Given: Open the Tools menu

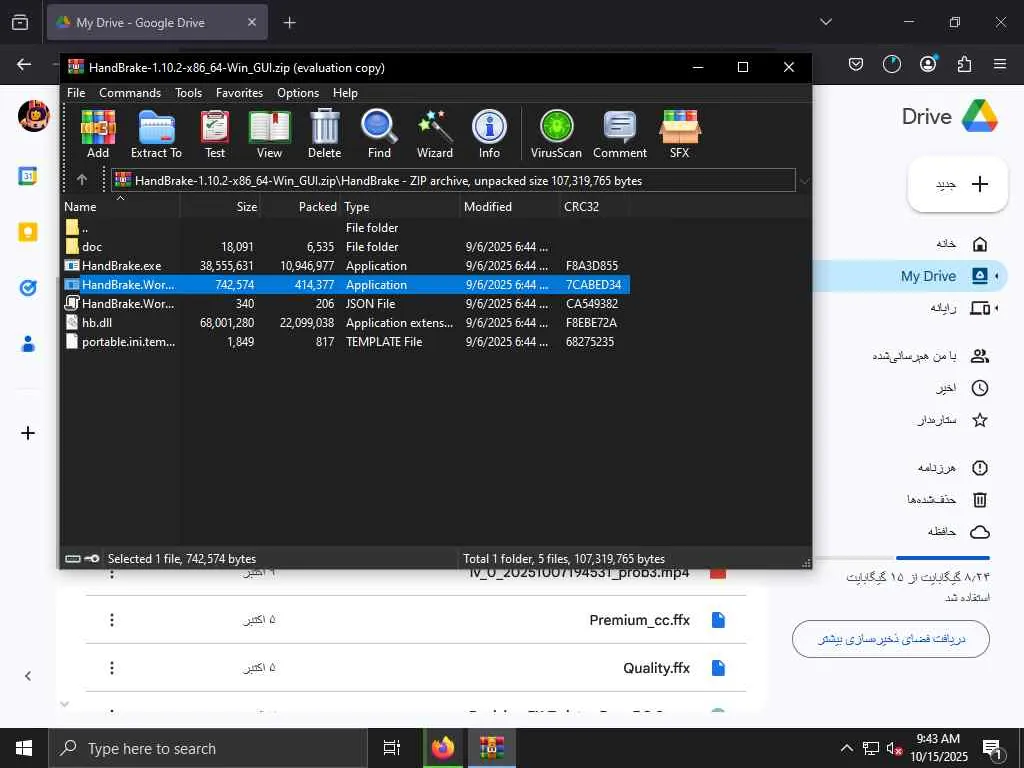Looking at the screenshot, I should tap(189, 93).
